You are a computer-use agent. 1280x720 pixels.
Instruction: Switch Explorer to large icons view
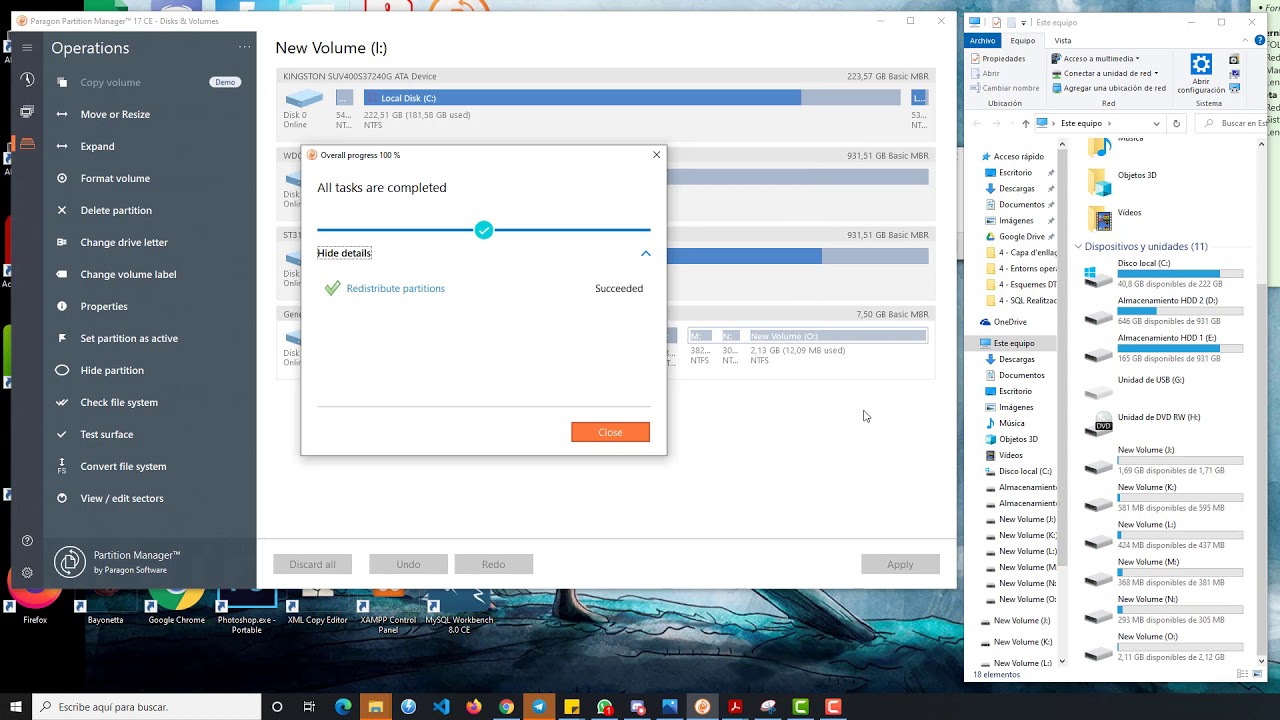[1257, 675]
